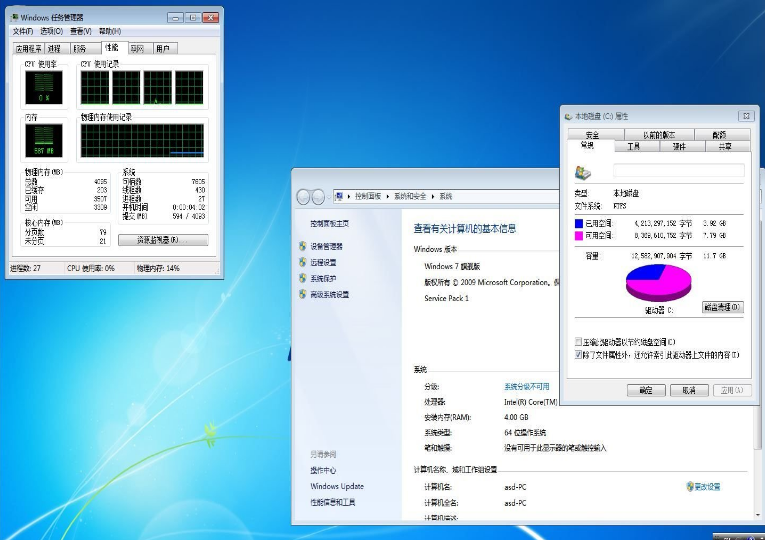
Task: Click the shield icon beside 远程设置
Action: (x=302, y=262)
